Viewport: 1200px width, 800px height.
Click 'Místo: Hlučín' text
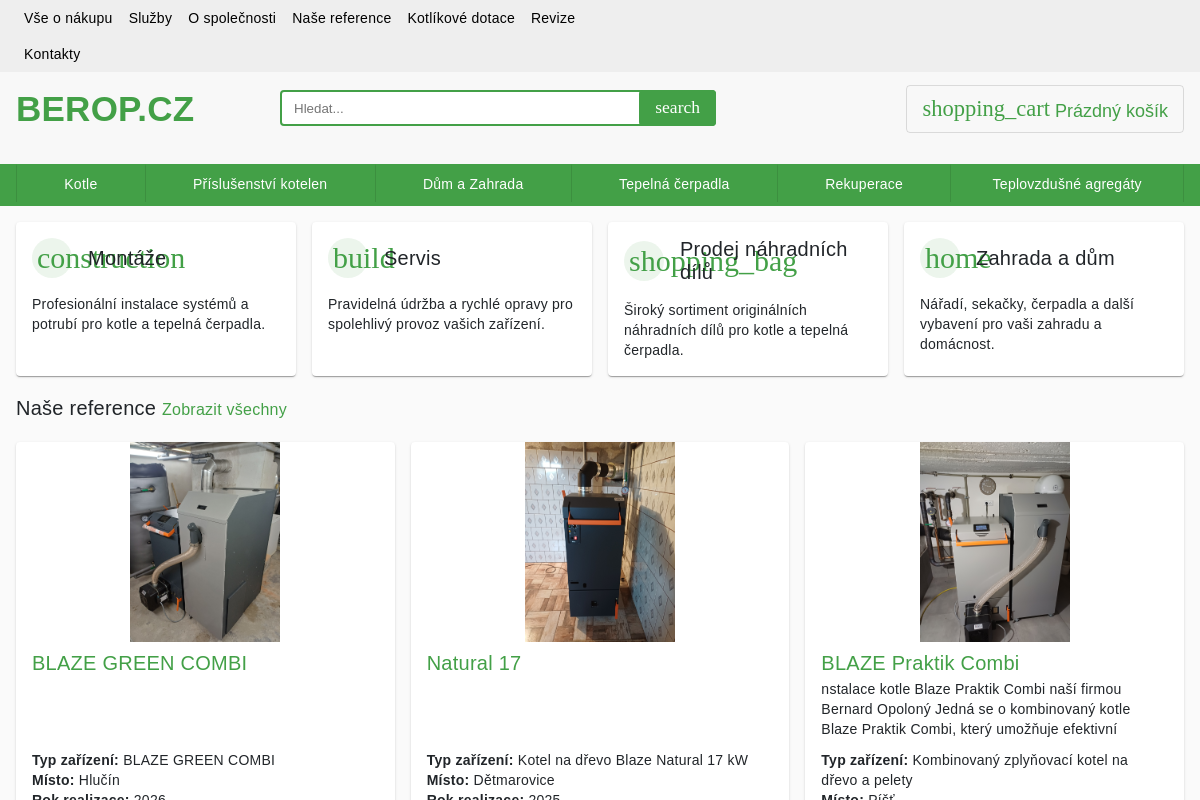76,780
